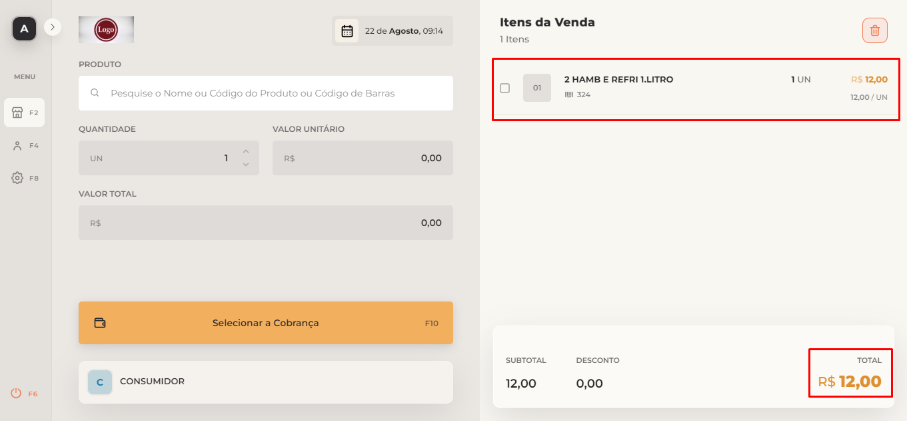Click the Quantidade input field

pyautogui.click(x=169, y=158)
